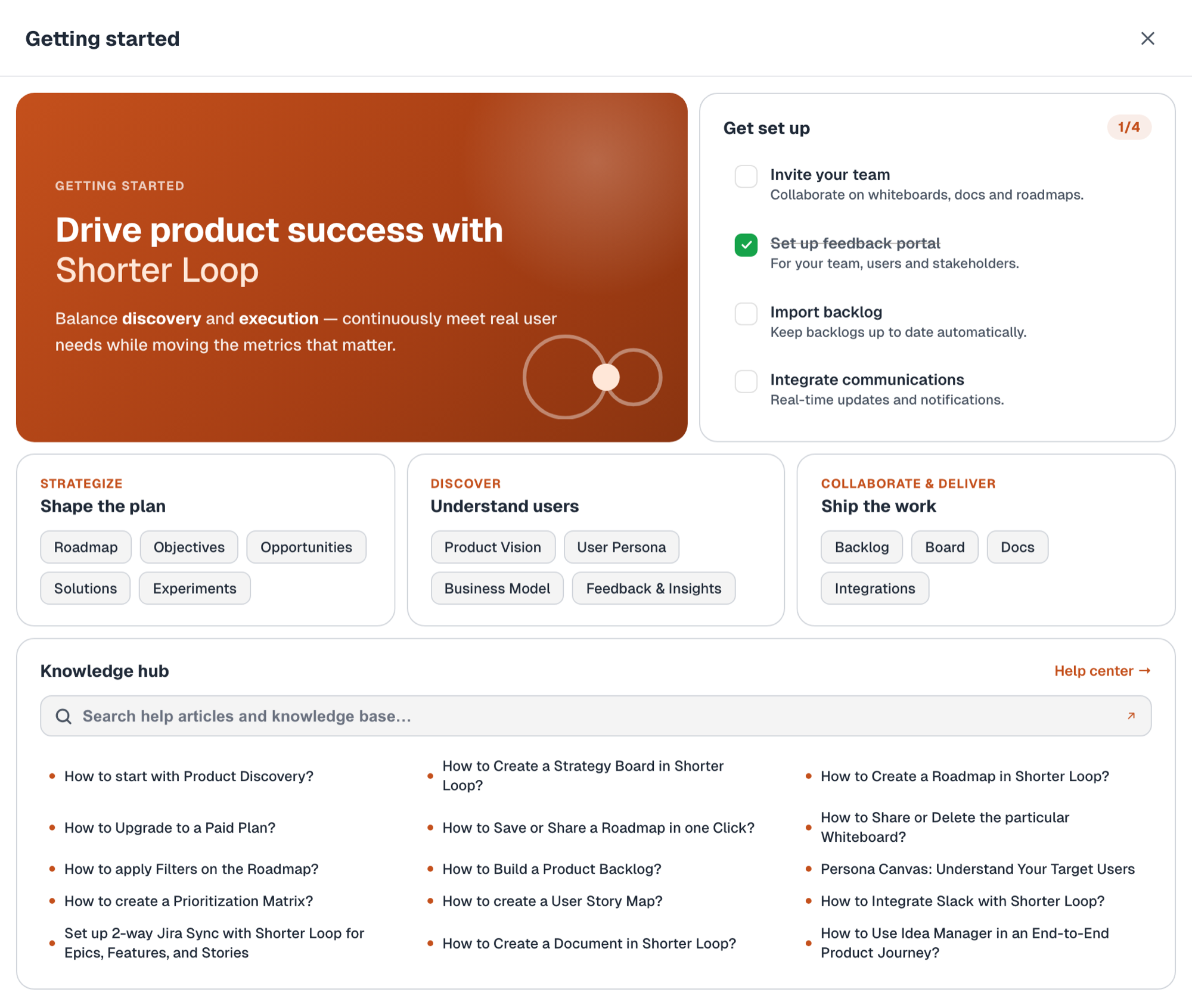Click the Help center arrow icon
Screen dimensions: 1192x1008
(x=1144, y=671)
